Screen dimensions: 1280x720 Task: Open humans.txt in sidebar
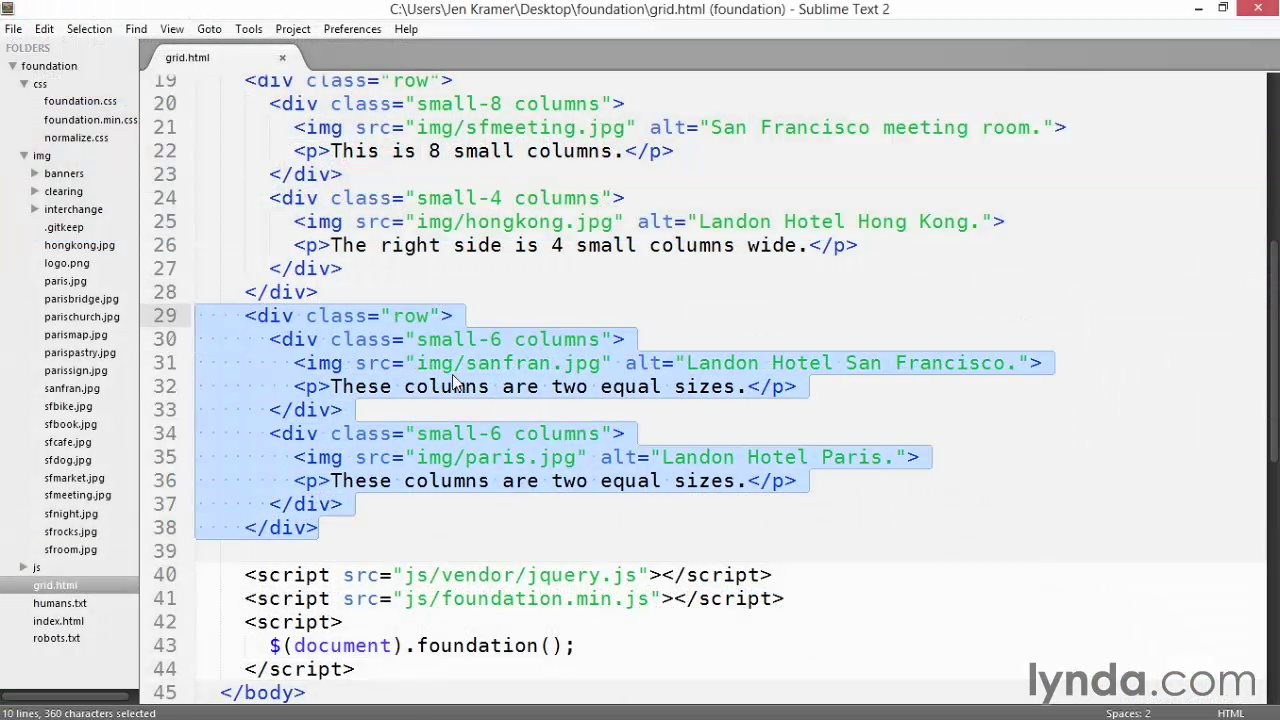[x=60, y=604]
